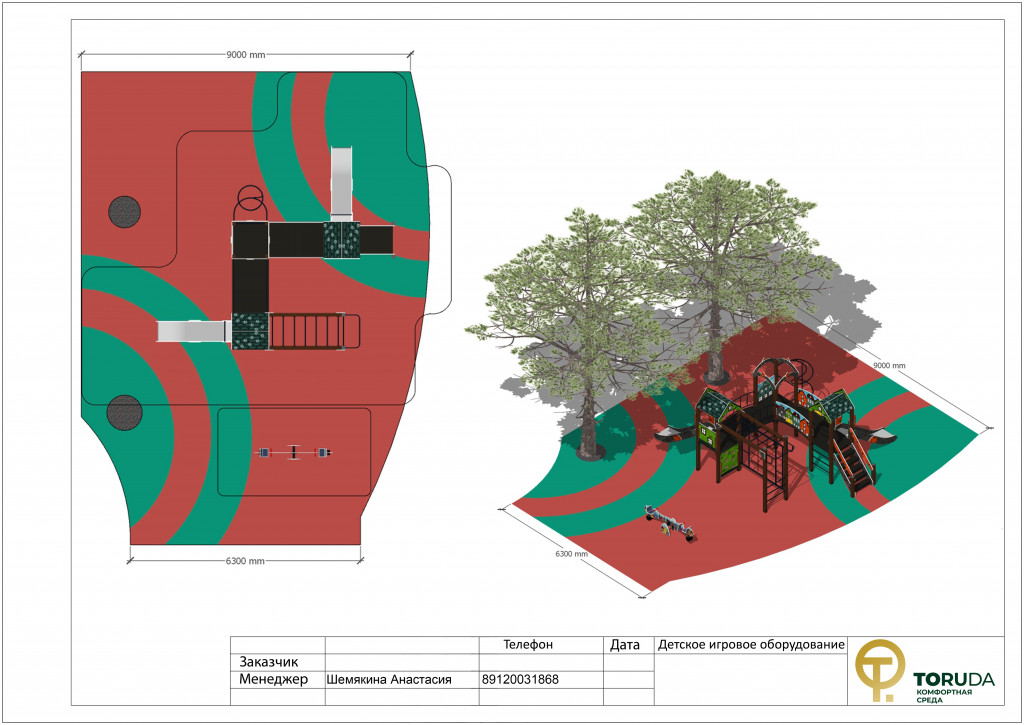
Task: Click the spring seesaw in the plan view
Action: pos(292,453)
